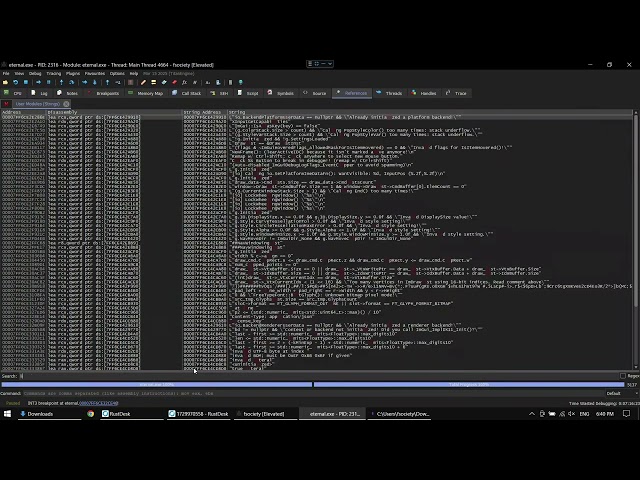Click the Open file toolbar icon
Viewport: 640px width, 480px height.
point(5,82)
